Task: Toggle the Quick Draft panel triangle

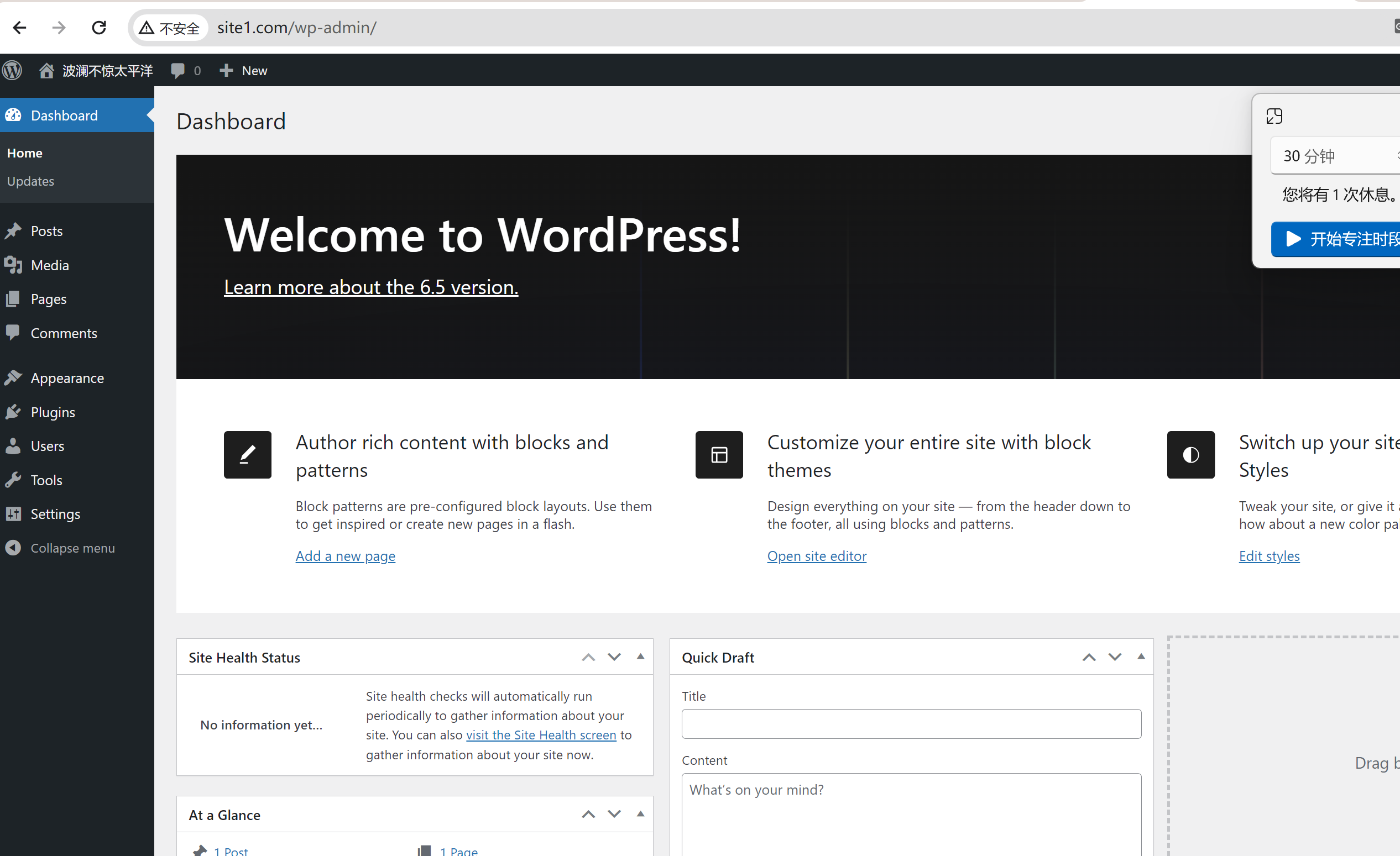Action: tap(1140, 657)
